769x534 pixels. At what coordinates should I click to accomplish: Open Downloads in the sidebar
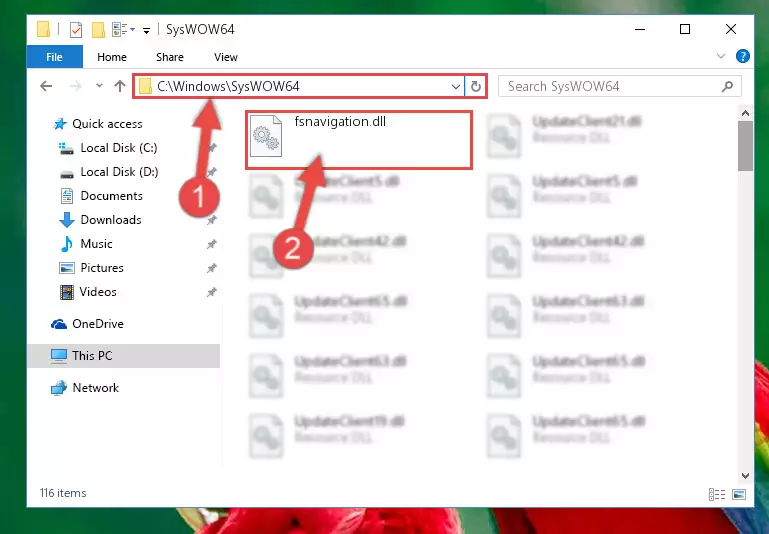pos(111,220)
